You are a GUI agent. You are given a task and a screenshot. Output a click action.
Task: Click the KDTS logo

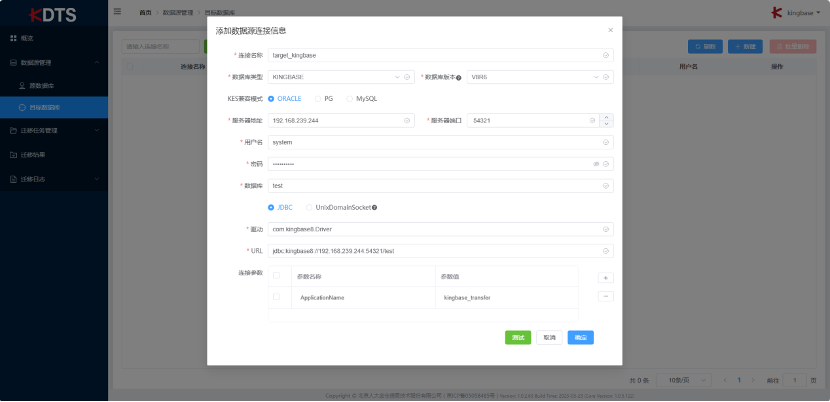53,14
